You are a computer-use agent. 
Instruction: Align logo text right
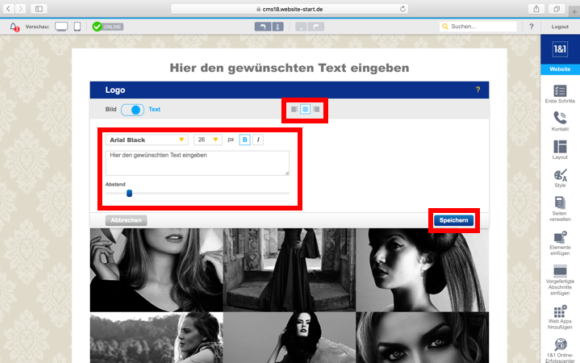coord(316,109)
